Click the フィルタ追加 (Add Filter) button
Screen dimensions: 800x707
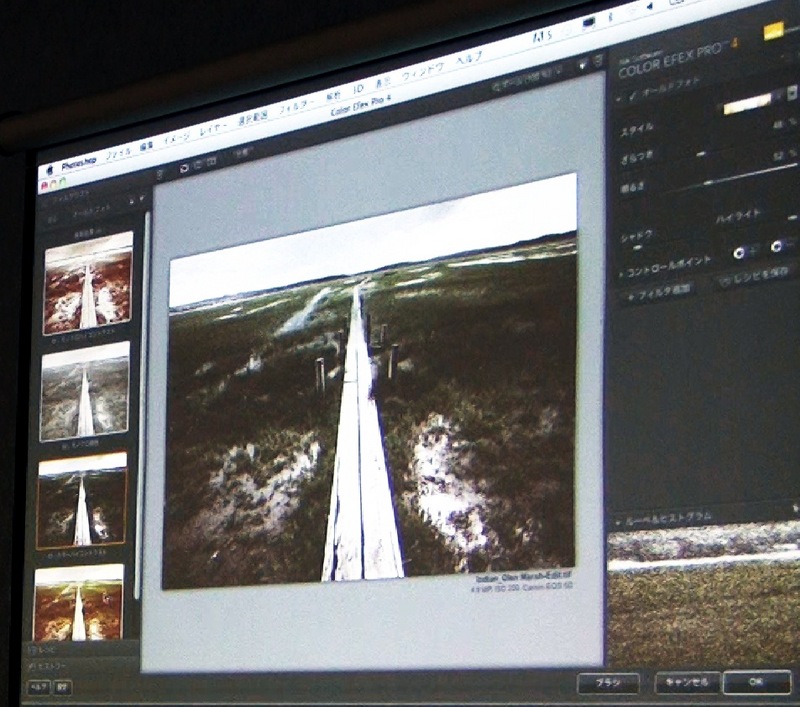(660, 292)
